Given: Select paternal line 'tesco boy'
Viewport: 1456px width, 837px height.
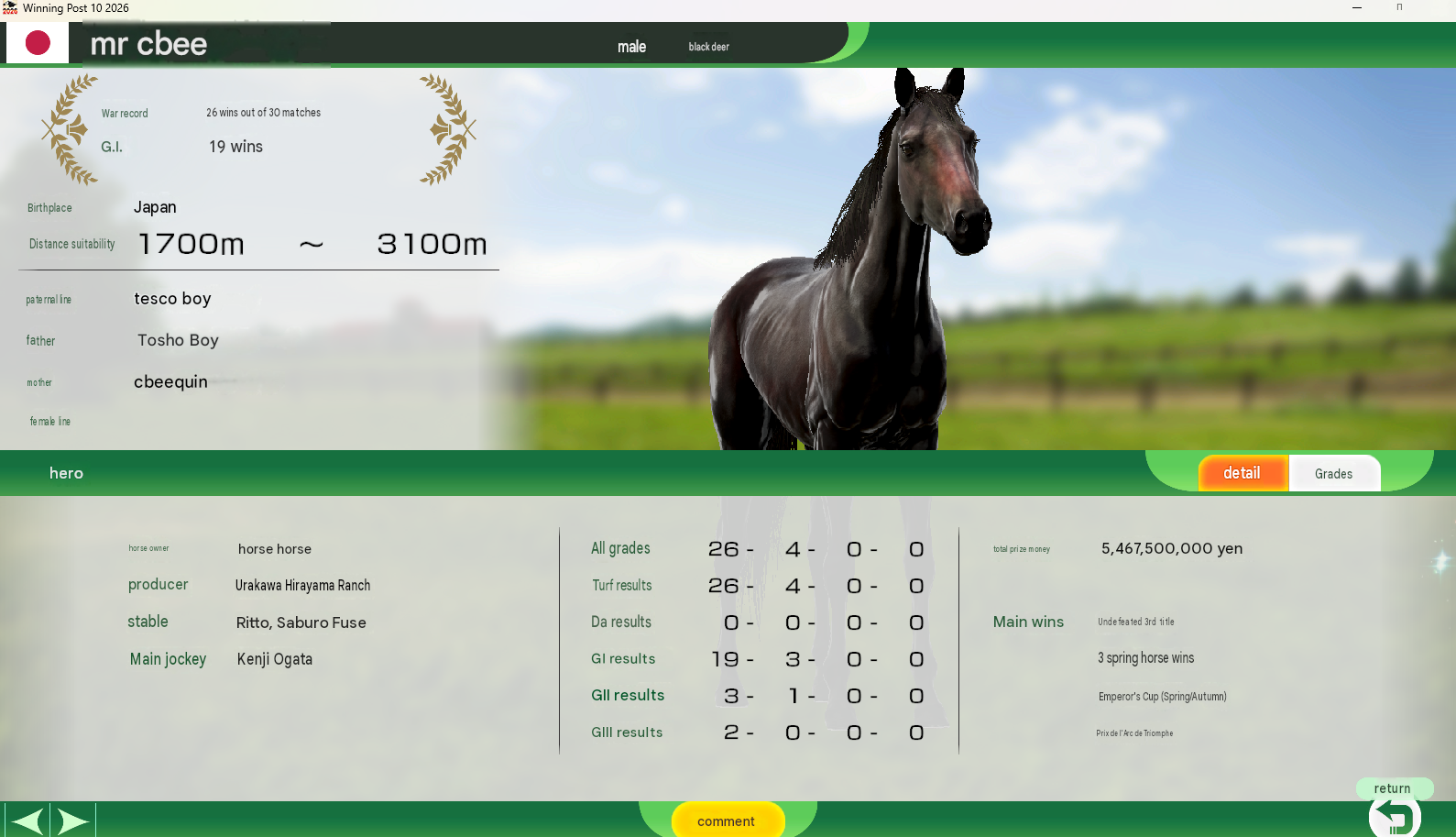Looking at the screenshot, I should (x=172, y=299).
